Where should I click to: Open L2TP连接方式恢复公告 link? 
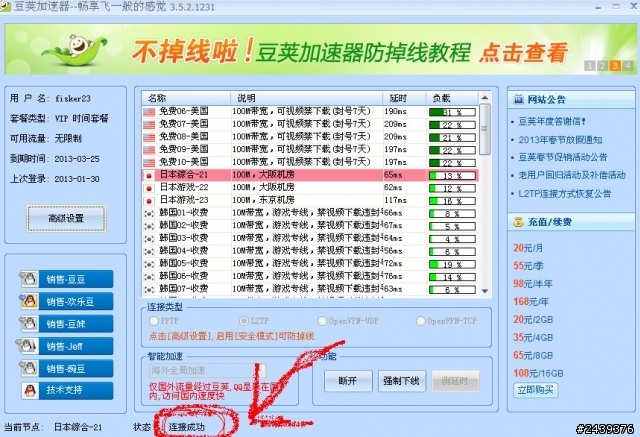(x=565, y=193)
